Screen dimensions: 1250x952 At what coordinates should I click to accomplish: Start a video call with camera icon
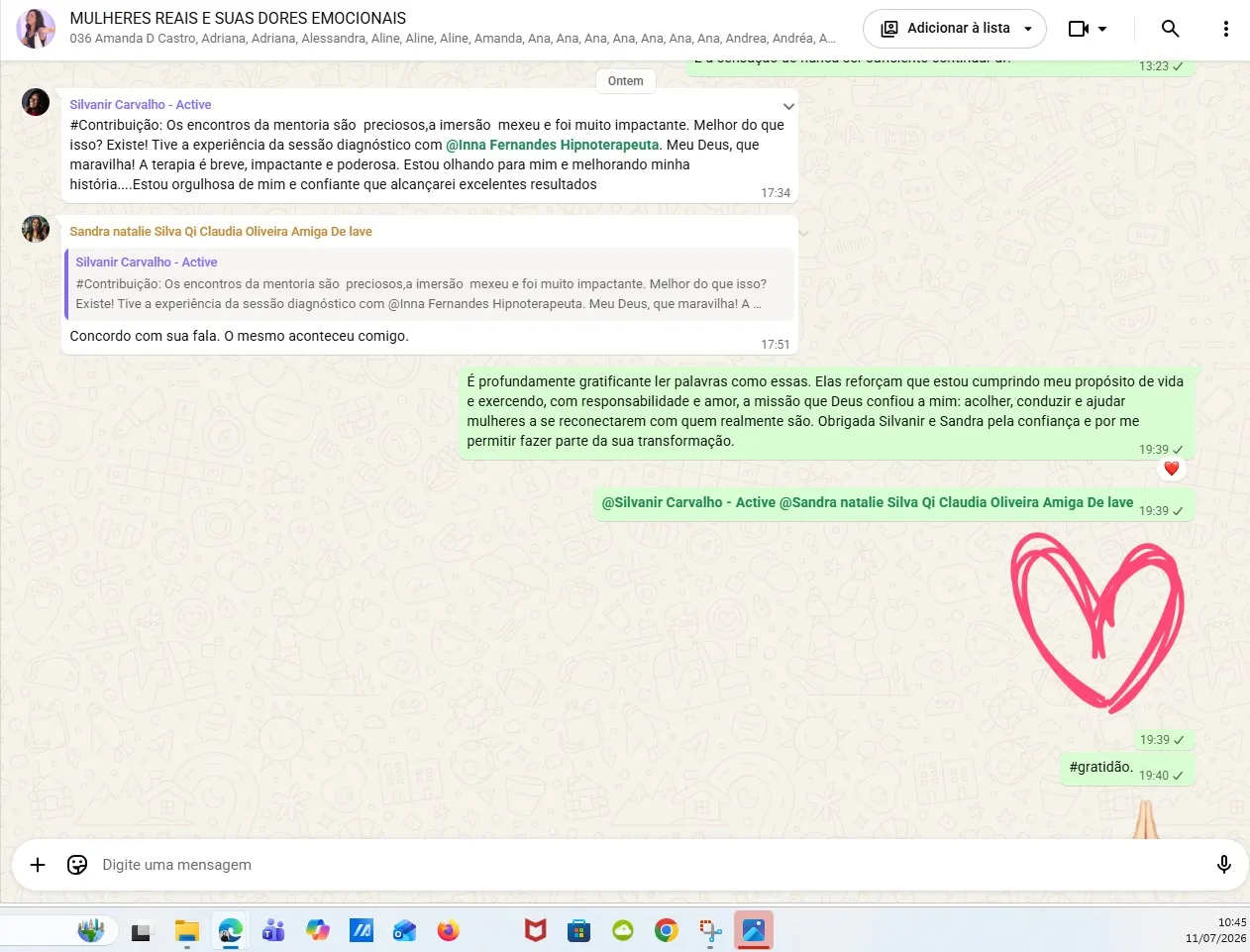pyautogui.click(x=1079, y=29)
